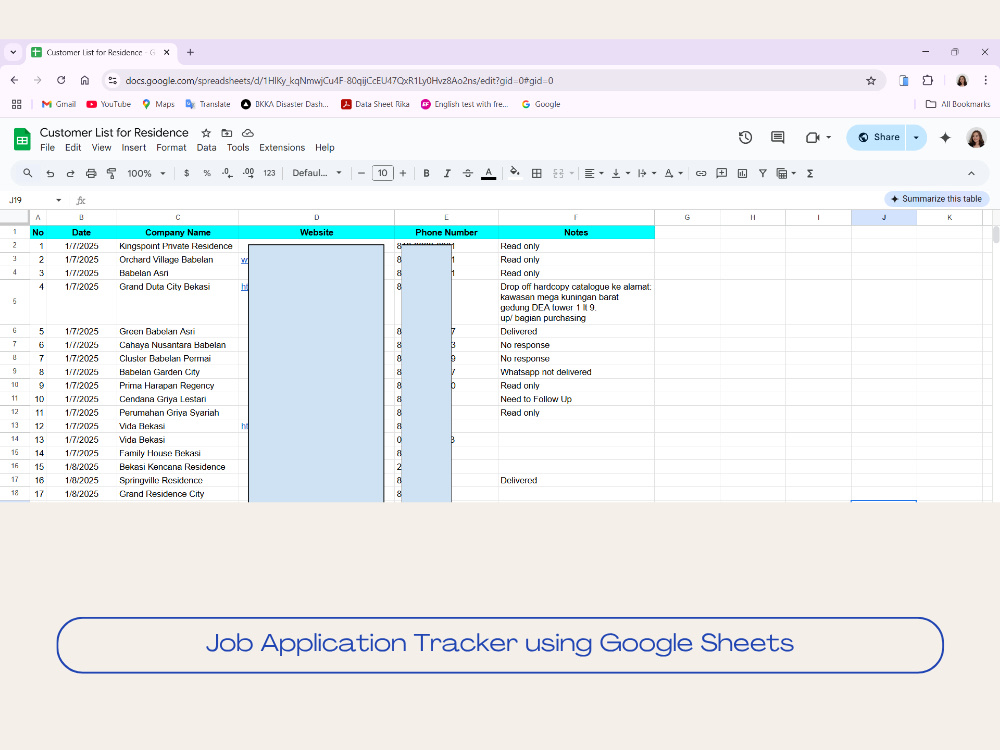Open a new browser tab
Image resolution: width=1000 pixels, height=750 pixels.
point(190,52)
